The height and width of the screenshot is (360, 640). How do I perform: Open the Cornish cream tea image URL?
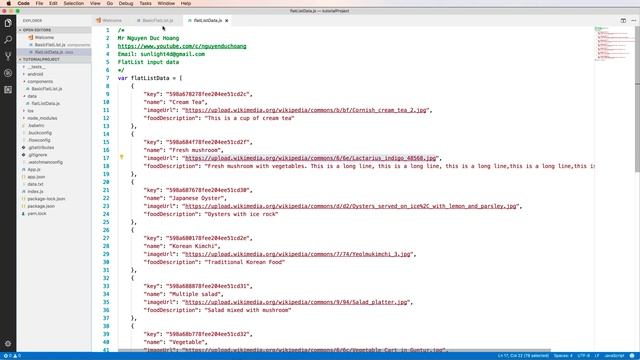(306, 110)
